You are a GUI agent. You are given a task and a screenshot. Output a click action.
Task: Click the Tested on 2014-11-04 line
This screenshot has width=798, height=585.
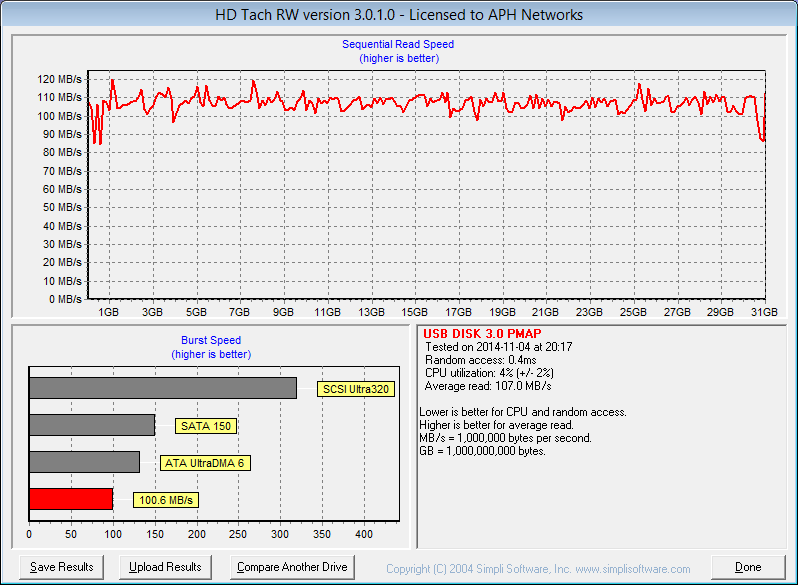pos(499,347)
